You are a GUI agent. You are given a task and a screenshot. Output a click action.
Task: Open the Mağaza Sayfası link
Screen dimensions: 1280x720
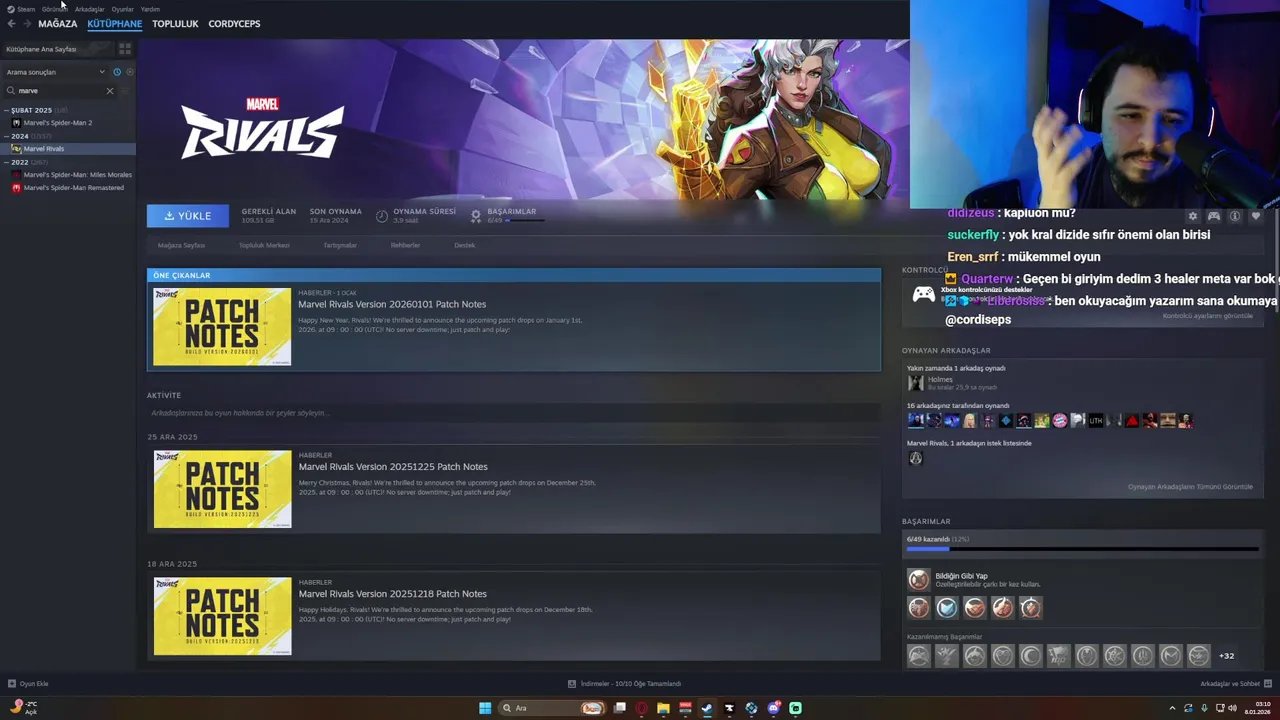point(181,245)
